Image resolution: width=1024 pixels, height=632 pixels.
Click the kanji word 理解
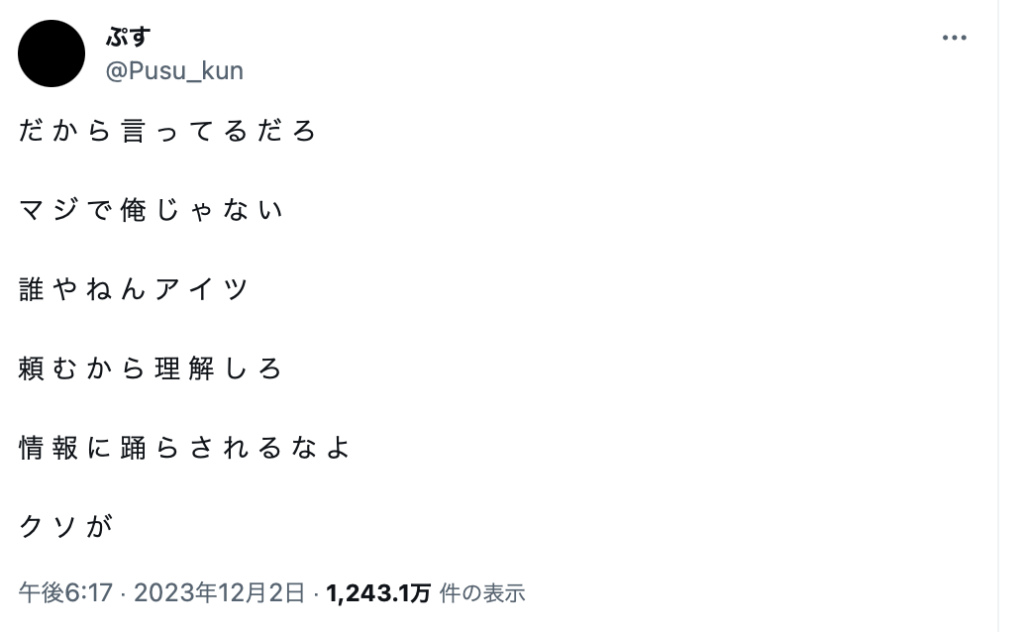tap(185, 368)
